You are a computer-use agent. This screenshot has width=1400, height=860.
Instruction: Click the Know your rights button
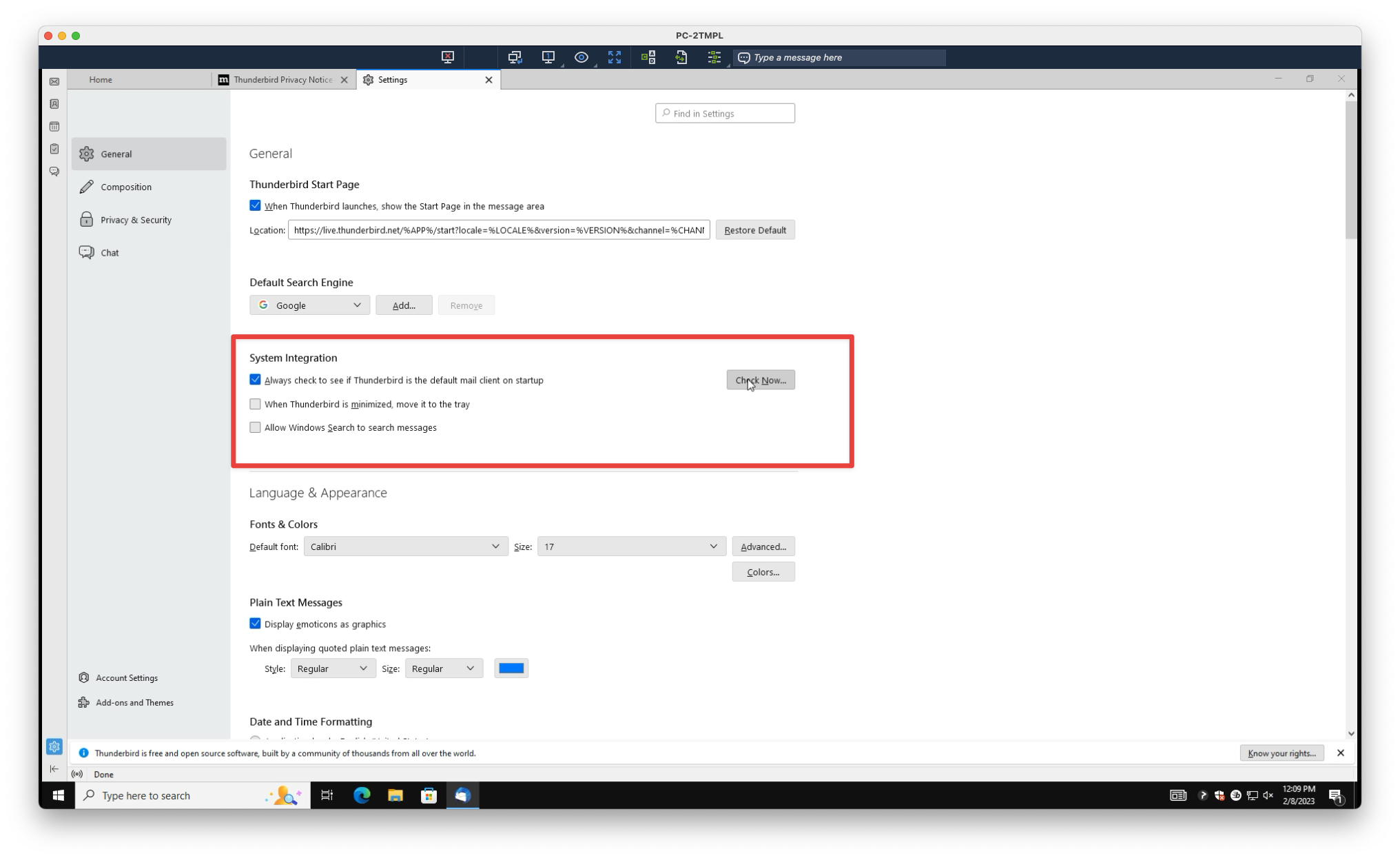pyautogui.click(x=1281, y=753)
